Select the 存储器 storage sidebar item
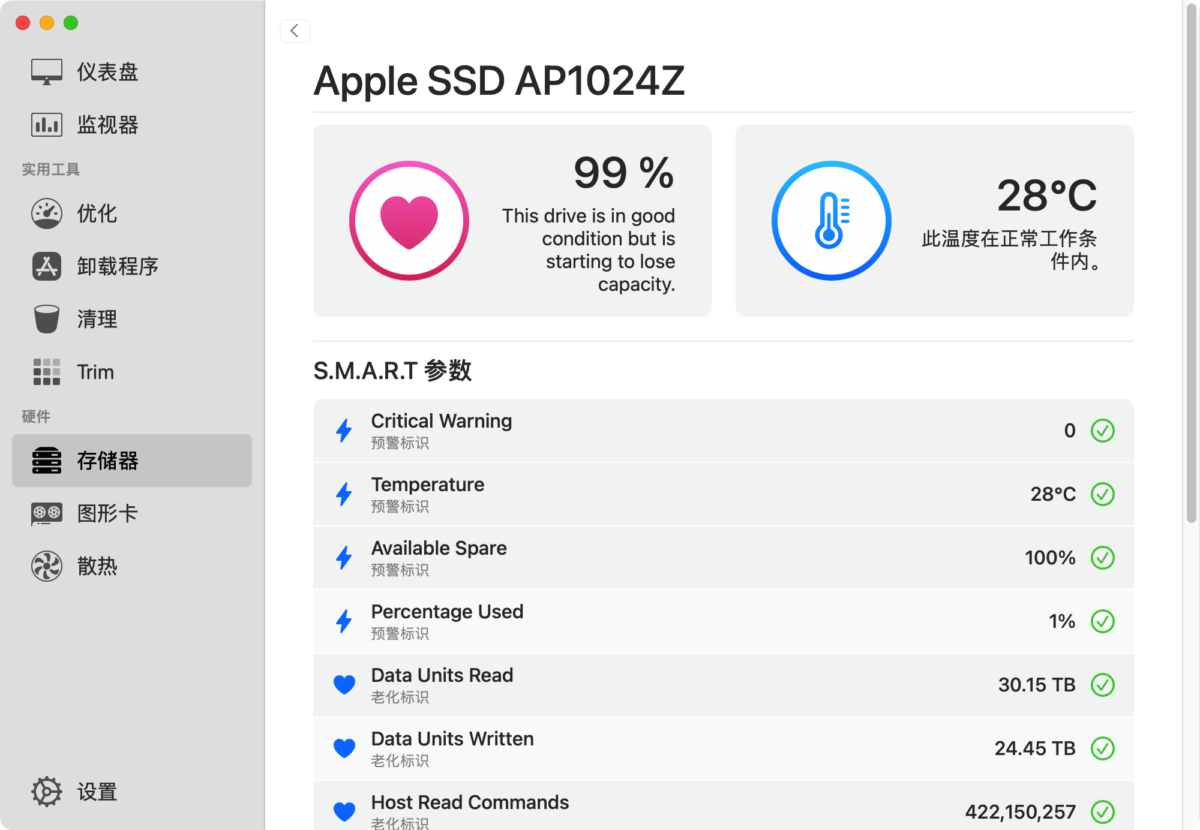The height and width of the screenshot is (830, 1200). (132, 461)
